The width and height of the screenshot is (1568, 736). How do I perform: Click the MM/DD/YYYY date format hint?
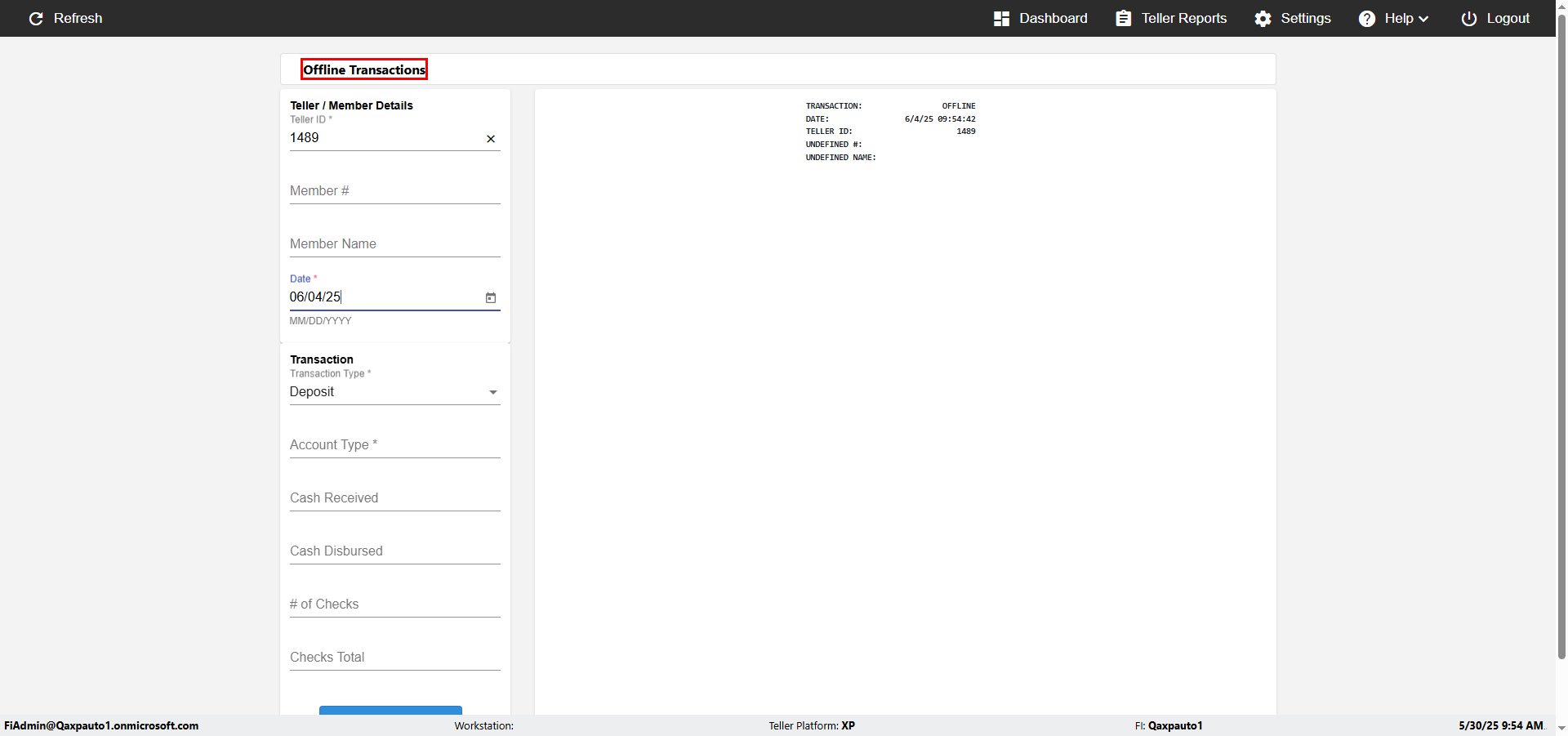click(320, 321)
